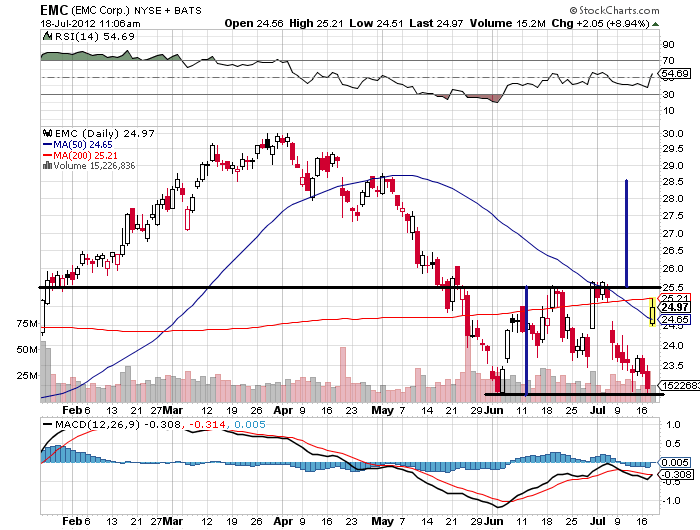The image size is (700, 530).
Task: Click the Jul label under price chart
Action: [598, 410]
